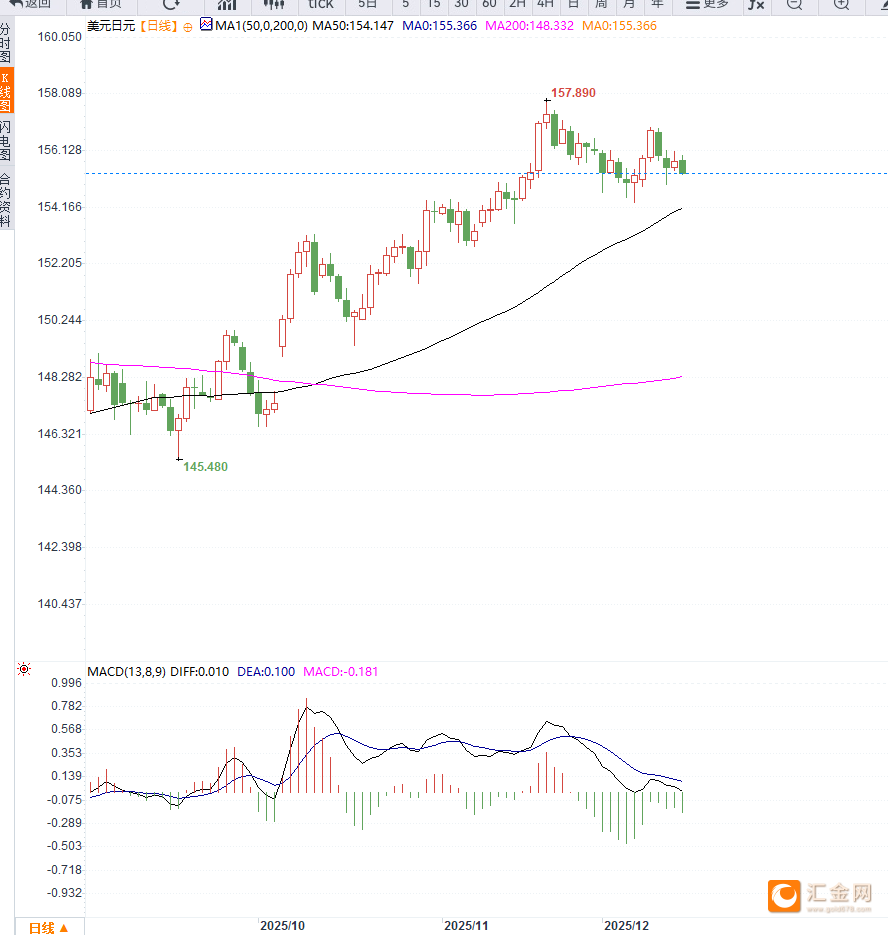Viewport: 888px width, 935px height.
Task: Switch to 闪电图 side tab
Action: [x=5, y=141]
